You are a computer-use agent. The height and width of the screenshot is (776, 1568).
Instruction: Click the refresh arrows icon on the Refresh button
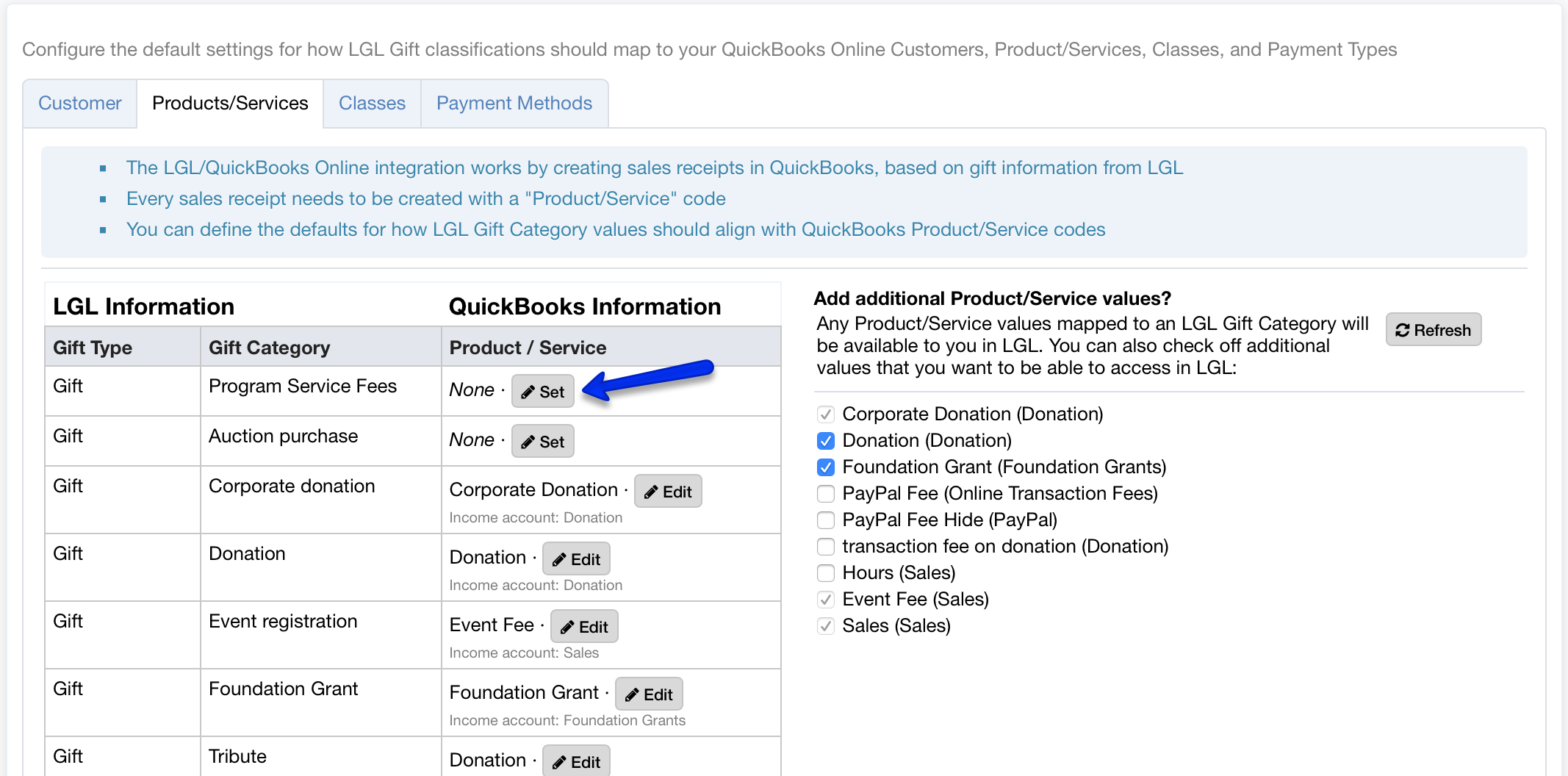point(1403,329)
